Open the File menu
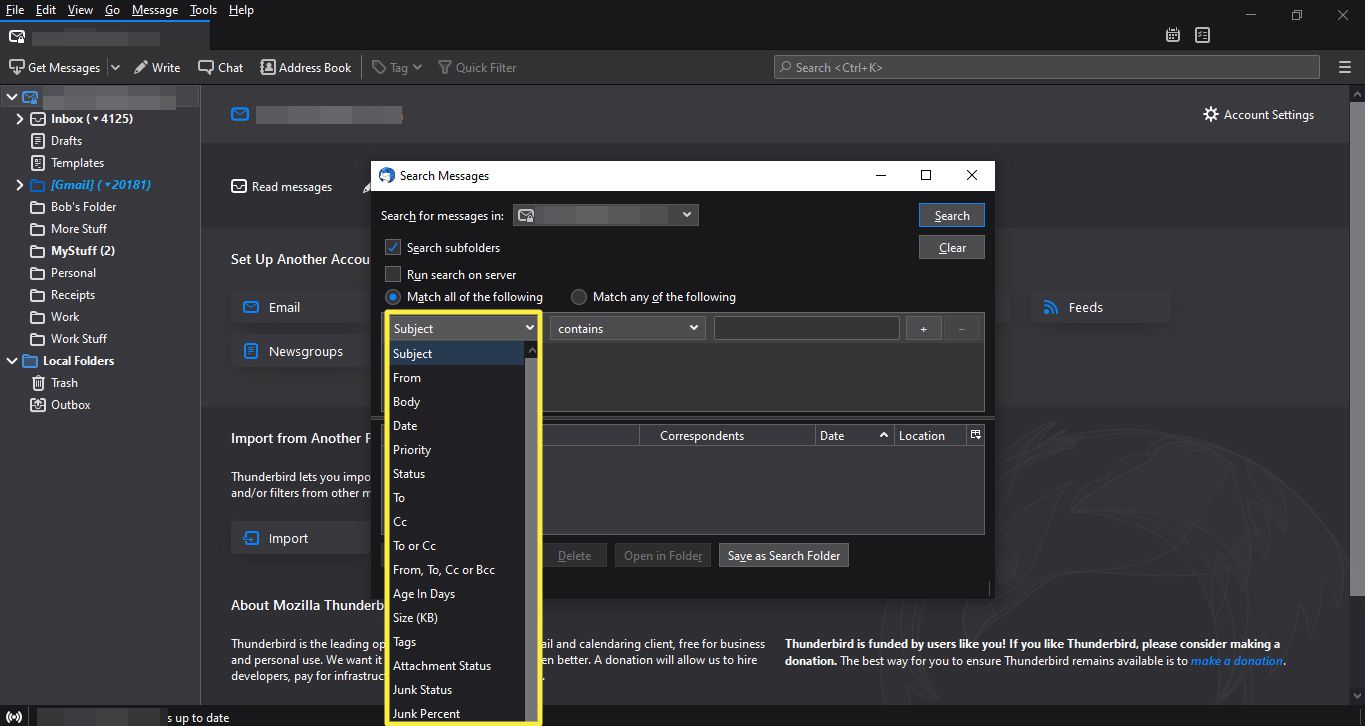Image resolution: width=1365 pixels, height=726 pixels. [x=14, y=10]
